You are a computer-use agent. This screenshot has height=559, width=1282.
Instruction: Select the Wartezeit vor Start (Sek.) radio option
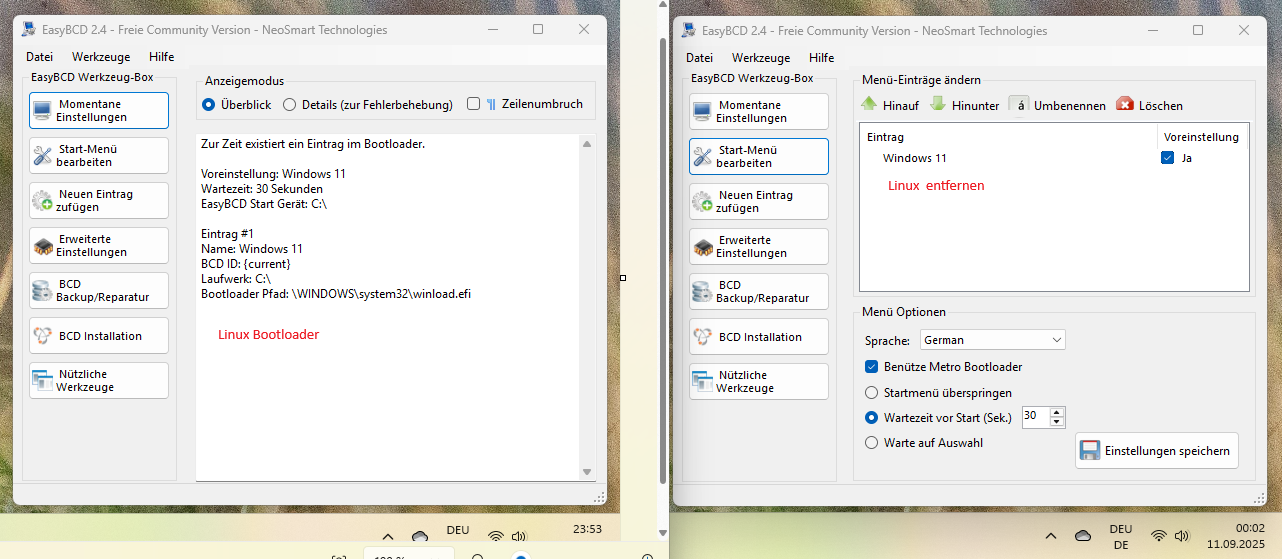pyautogui.click(x=872, y=417)
